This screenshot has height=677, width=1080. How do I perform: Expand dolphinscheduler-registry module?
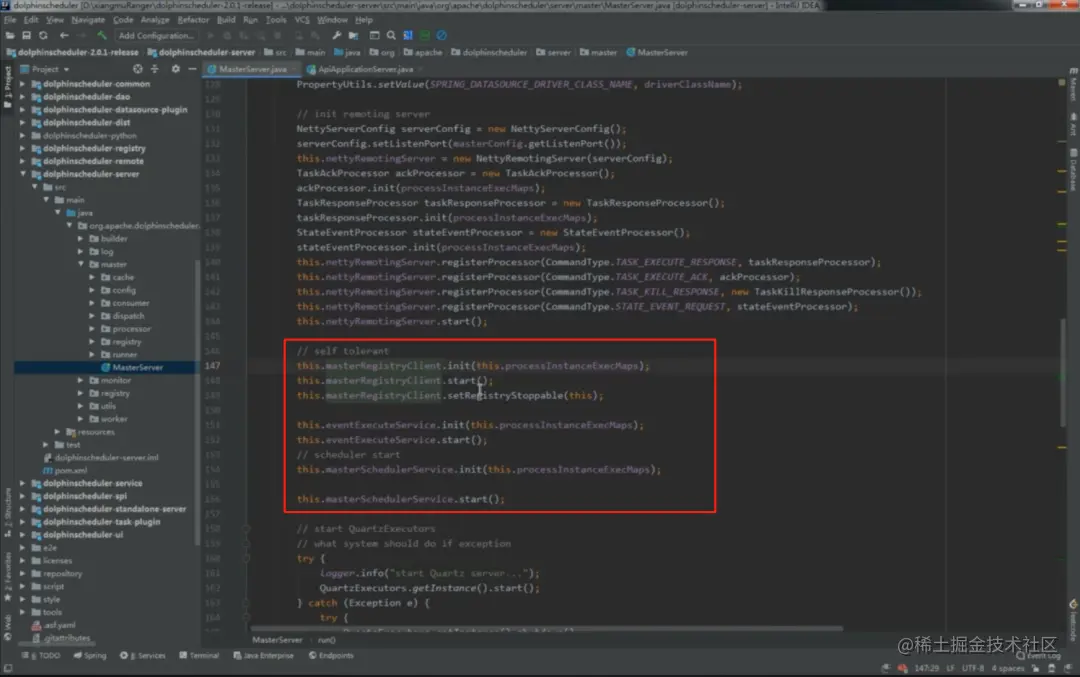pos(23,148)
